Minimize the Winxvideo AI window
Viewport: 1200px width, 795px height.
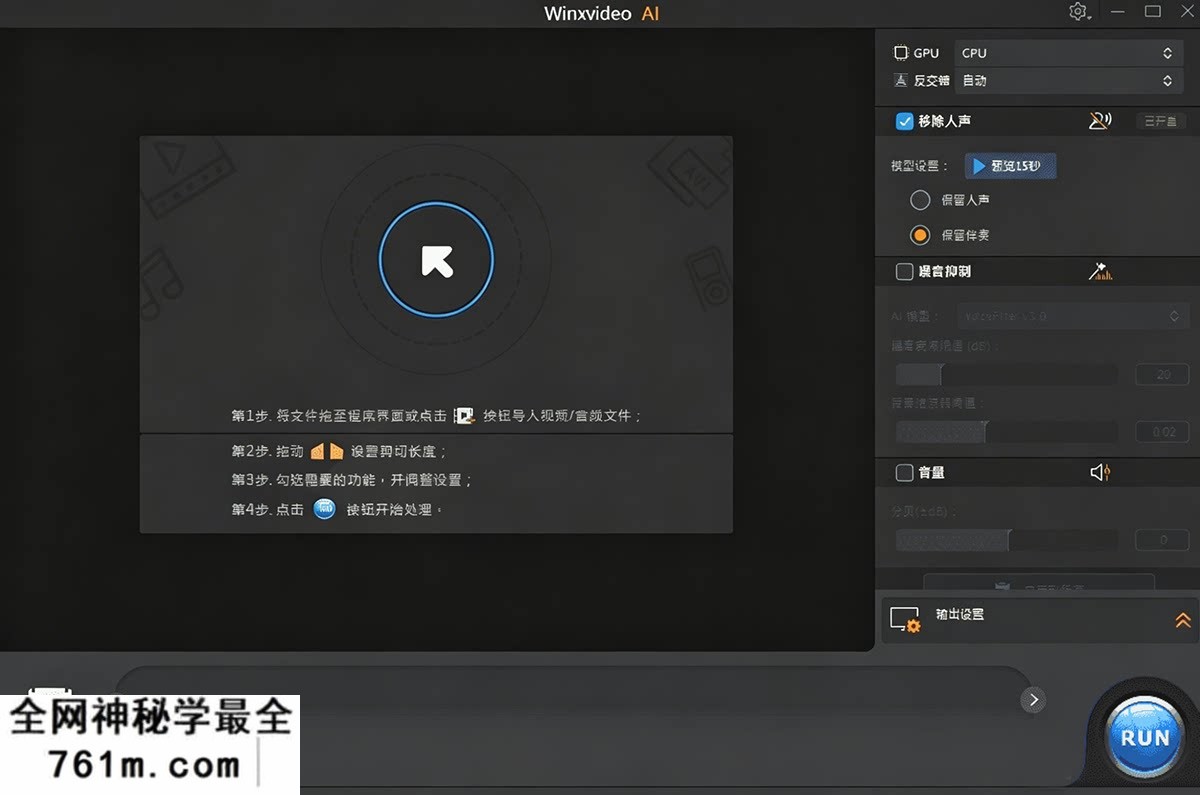point(1117,12)
